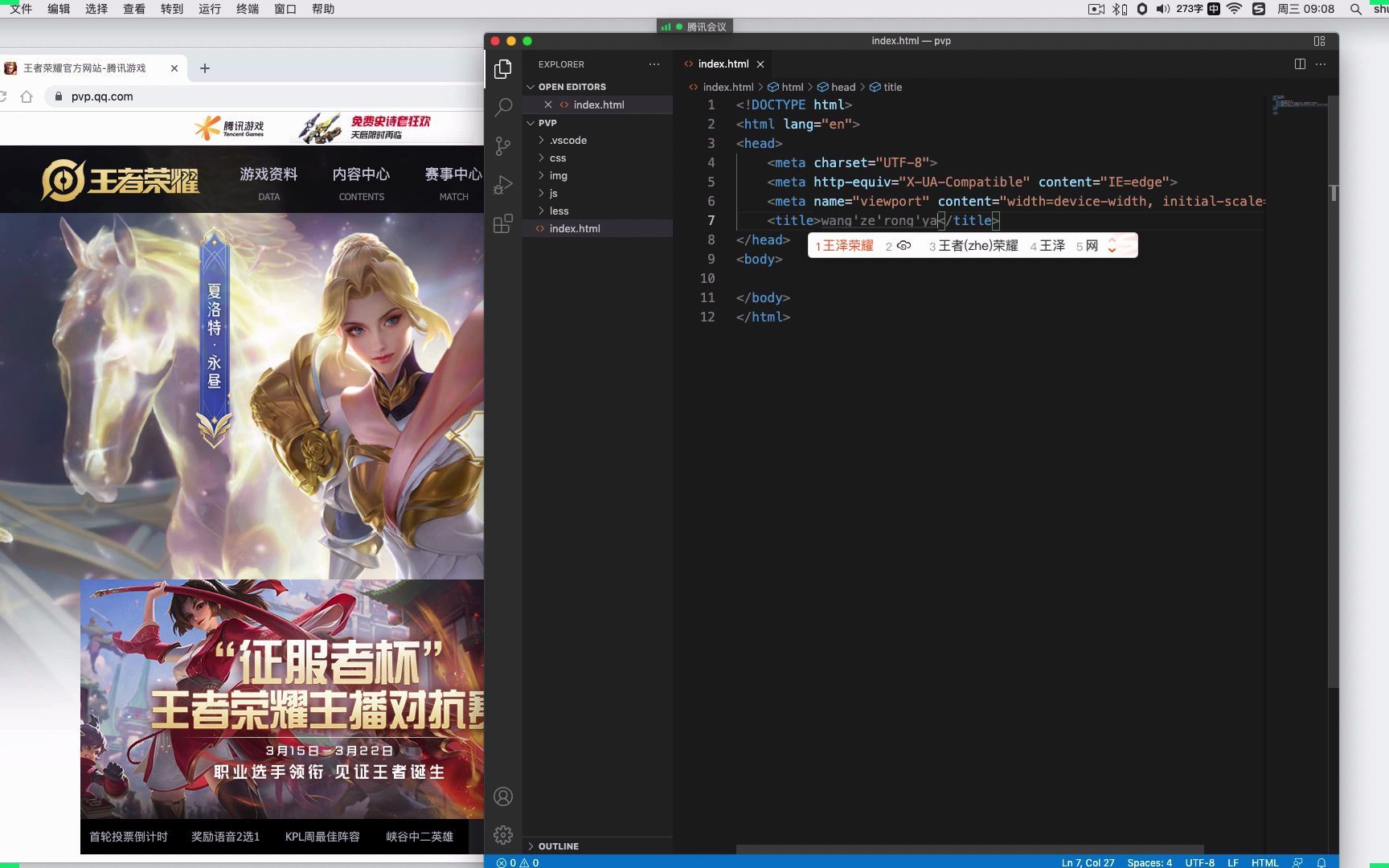Customize layout icon in VS Code title bar
The width and height of the screenshot is (1389, 868).
(1319, 41)
